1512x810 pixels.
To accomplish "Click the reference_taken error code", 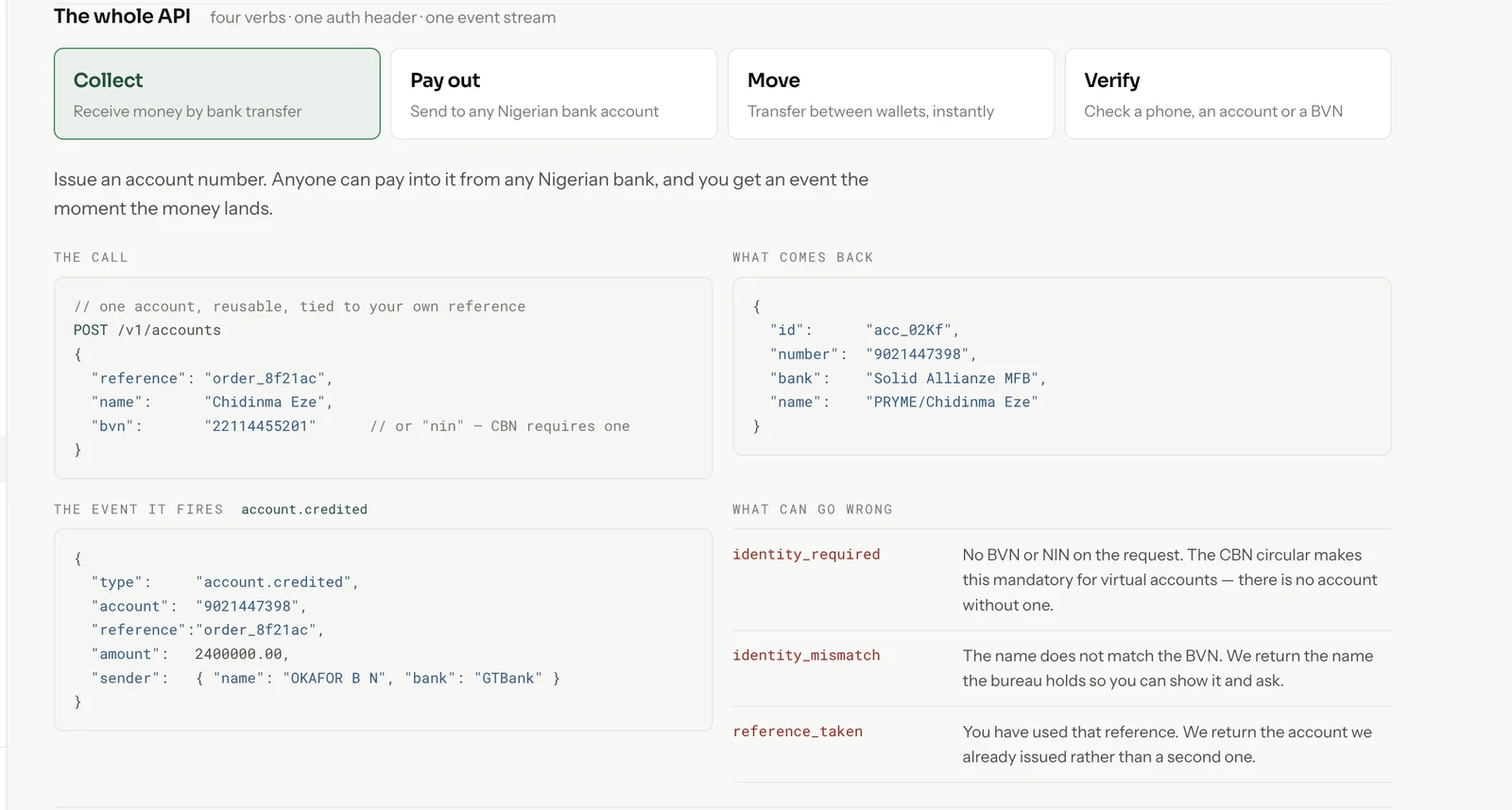I will point(798,732).
